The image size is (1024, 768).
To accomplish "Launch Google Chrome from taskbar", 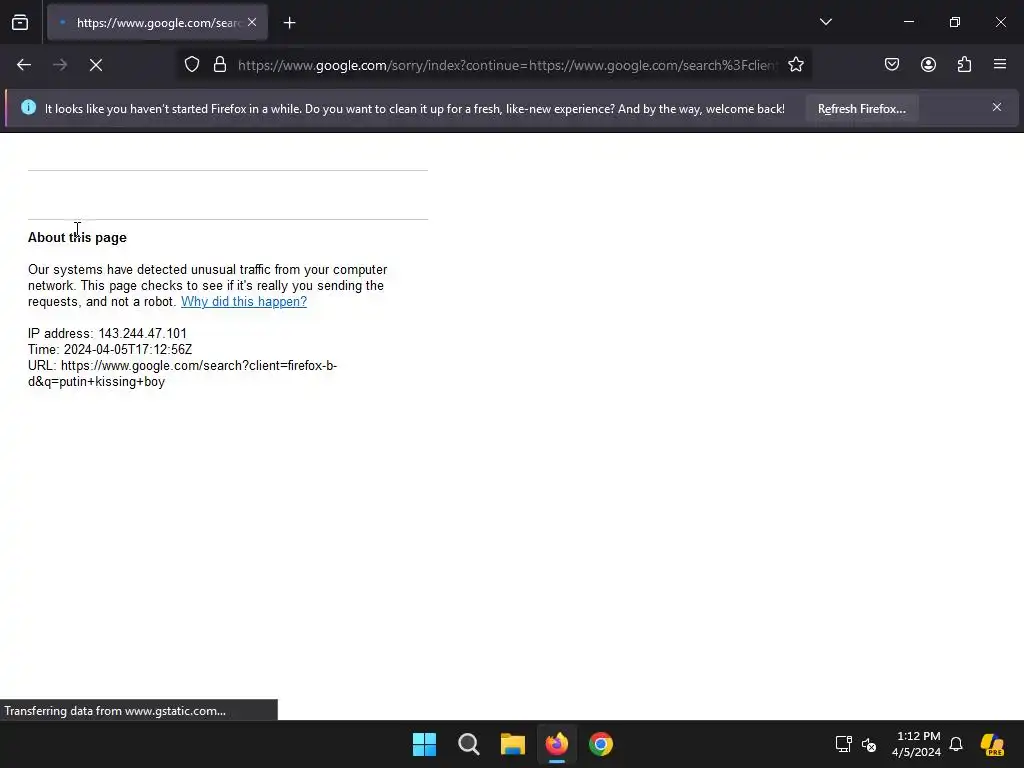I will click(x=601, y=744).
